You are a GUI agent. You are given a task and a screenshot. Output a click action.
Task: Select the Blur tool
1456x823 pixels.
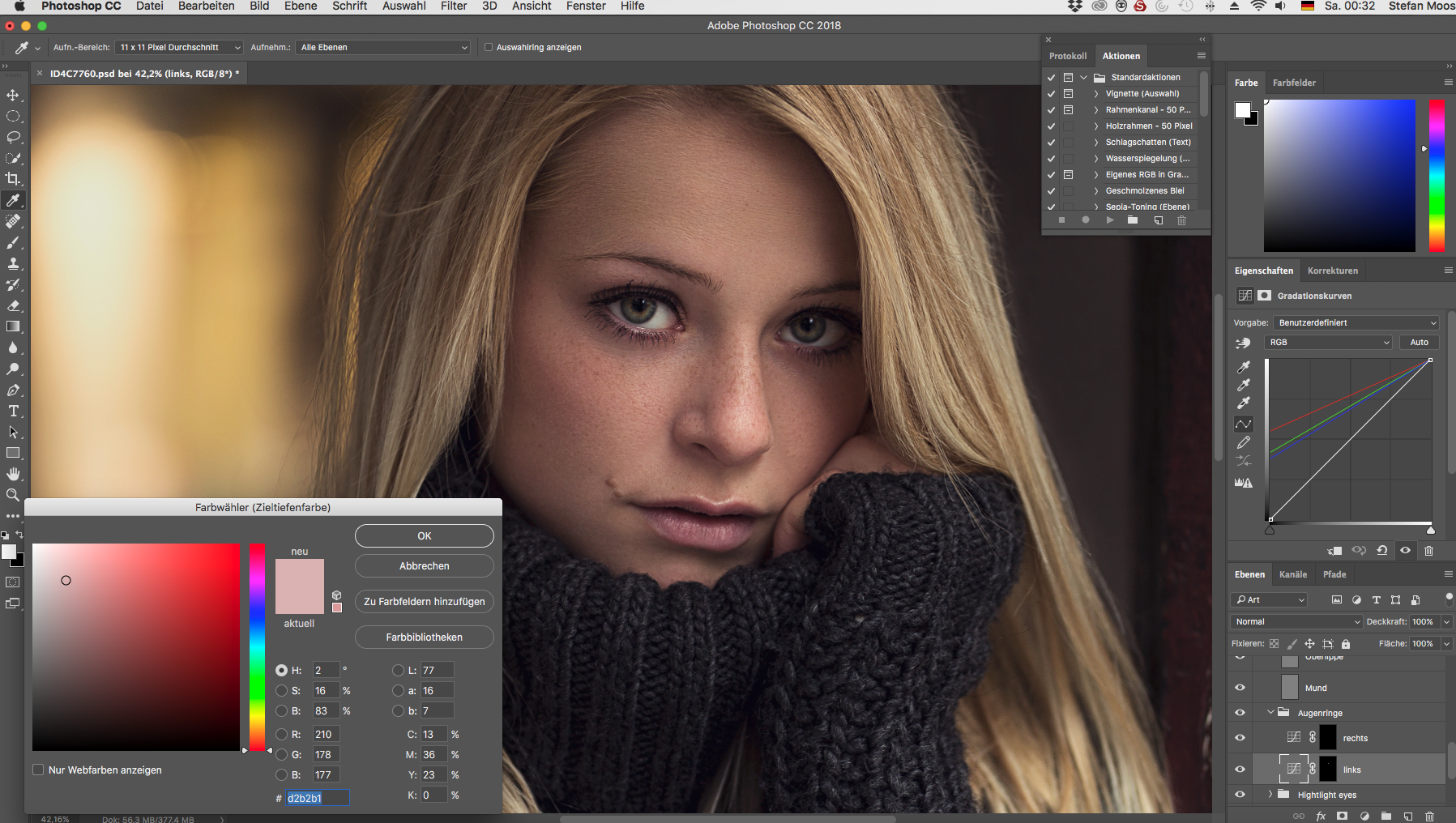pyautogui.click(x=13, y=348)
